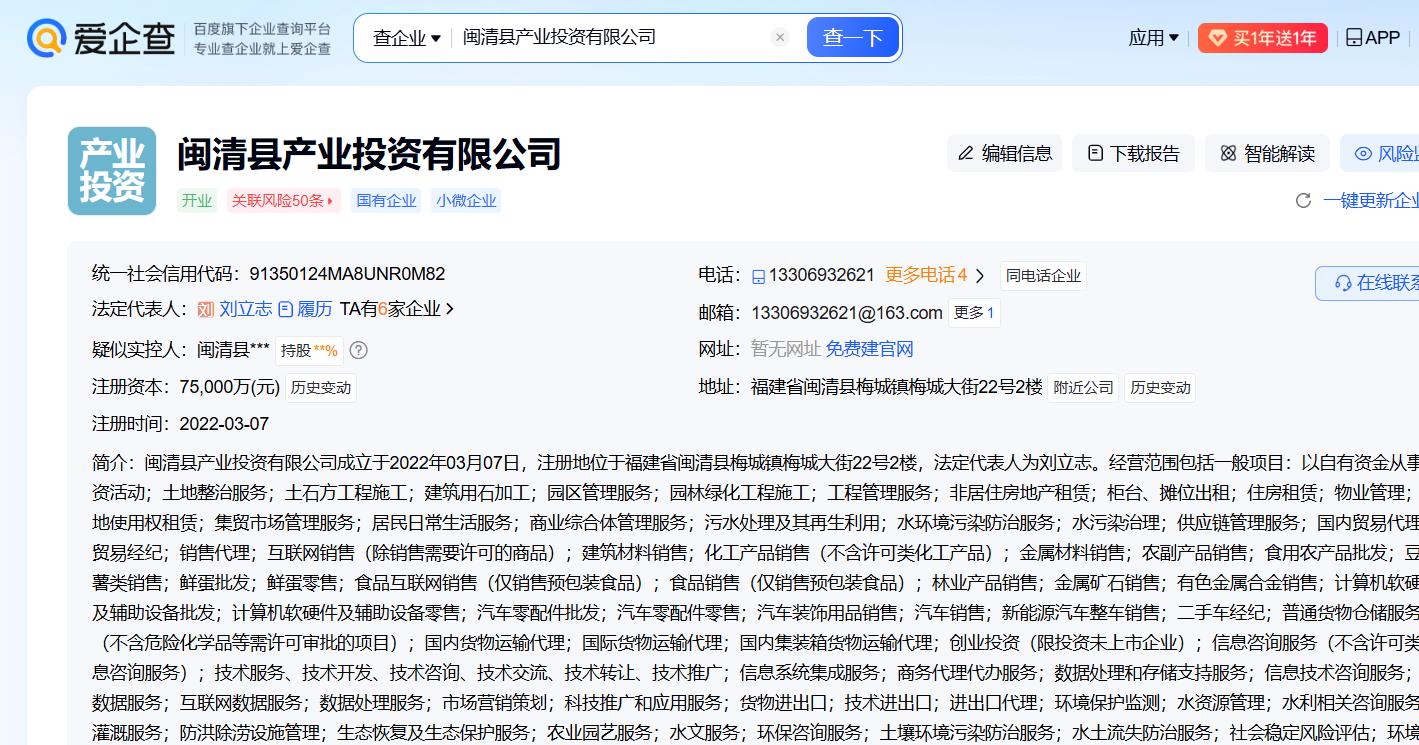This screenshot has height=745, width=1419.
Task: Click the 免费建官网 link
Action: (x=870, y=349)
